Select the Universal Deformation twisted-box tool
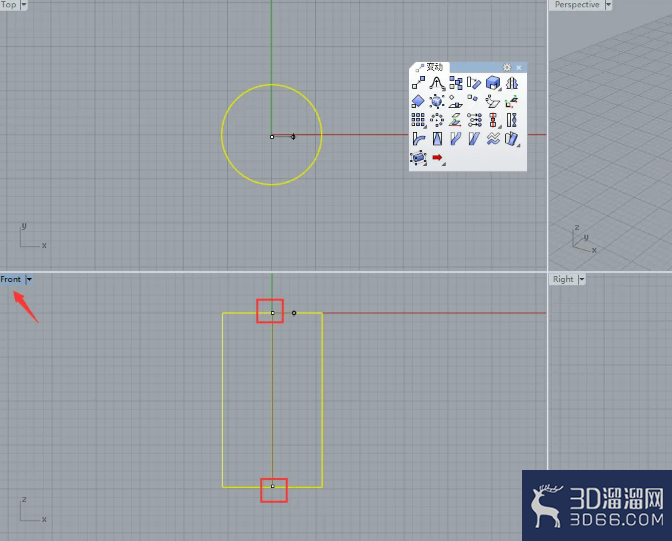This screenshot has width=672, height=541. tap(512, 139)
